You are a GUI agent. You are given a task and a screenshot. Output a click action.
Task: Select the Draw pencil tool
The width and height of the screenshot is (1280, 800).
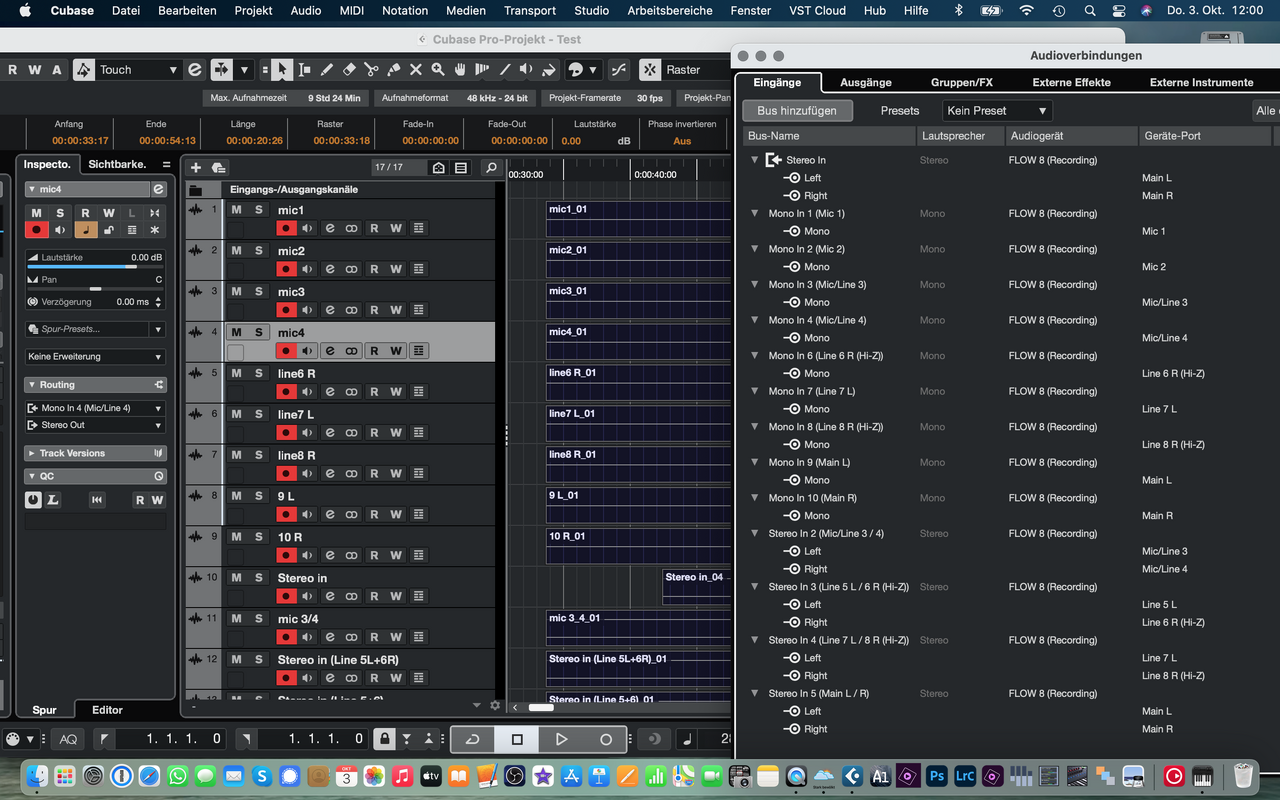327,70
